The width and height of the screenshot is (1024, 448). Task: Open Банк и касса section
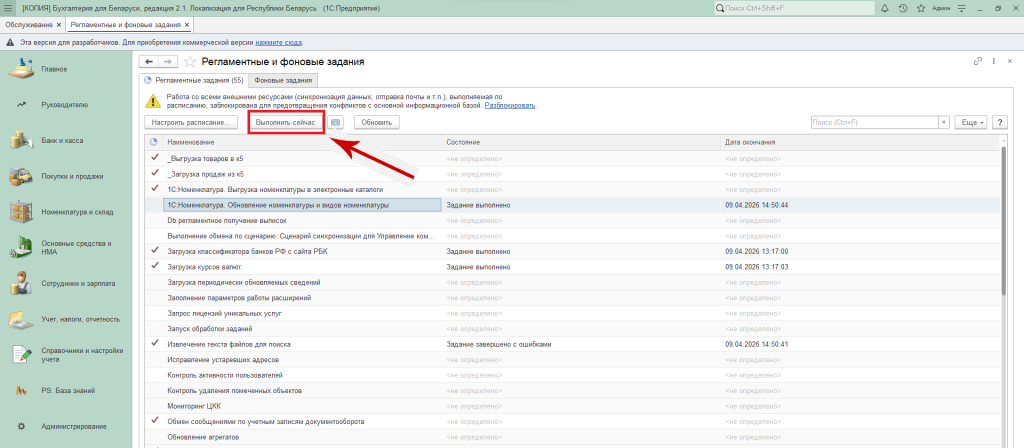pos(62,140)
